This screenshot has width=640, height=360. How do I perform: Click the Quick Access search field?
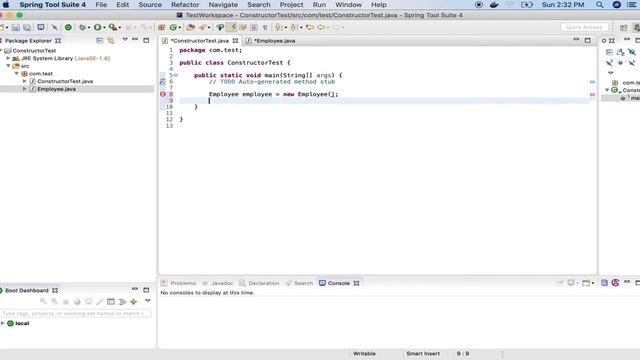coord(584,27)
